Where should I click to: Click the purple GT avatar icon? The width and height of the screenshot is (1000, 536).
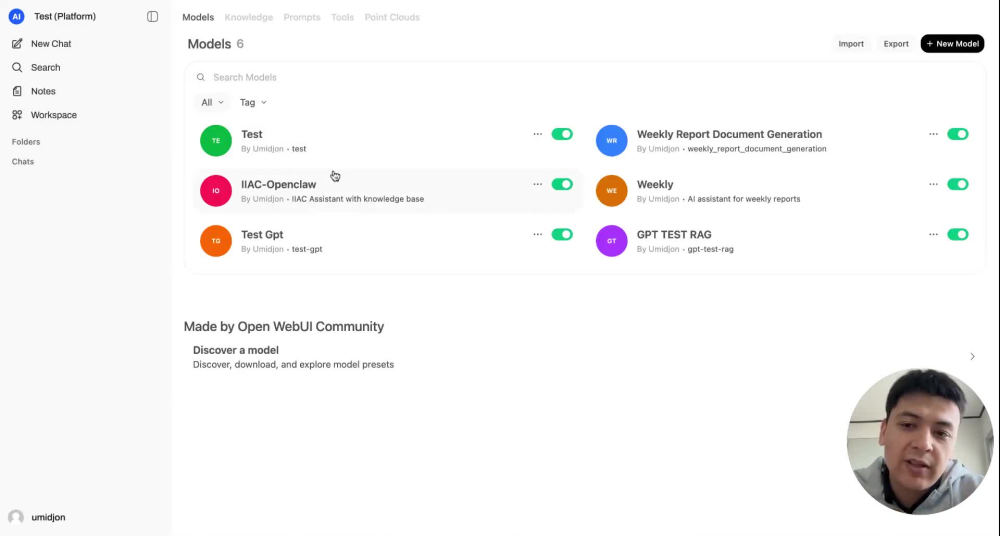coord(612,241)
